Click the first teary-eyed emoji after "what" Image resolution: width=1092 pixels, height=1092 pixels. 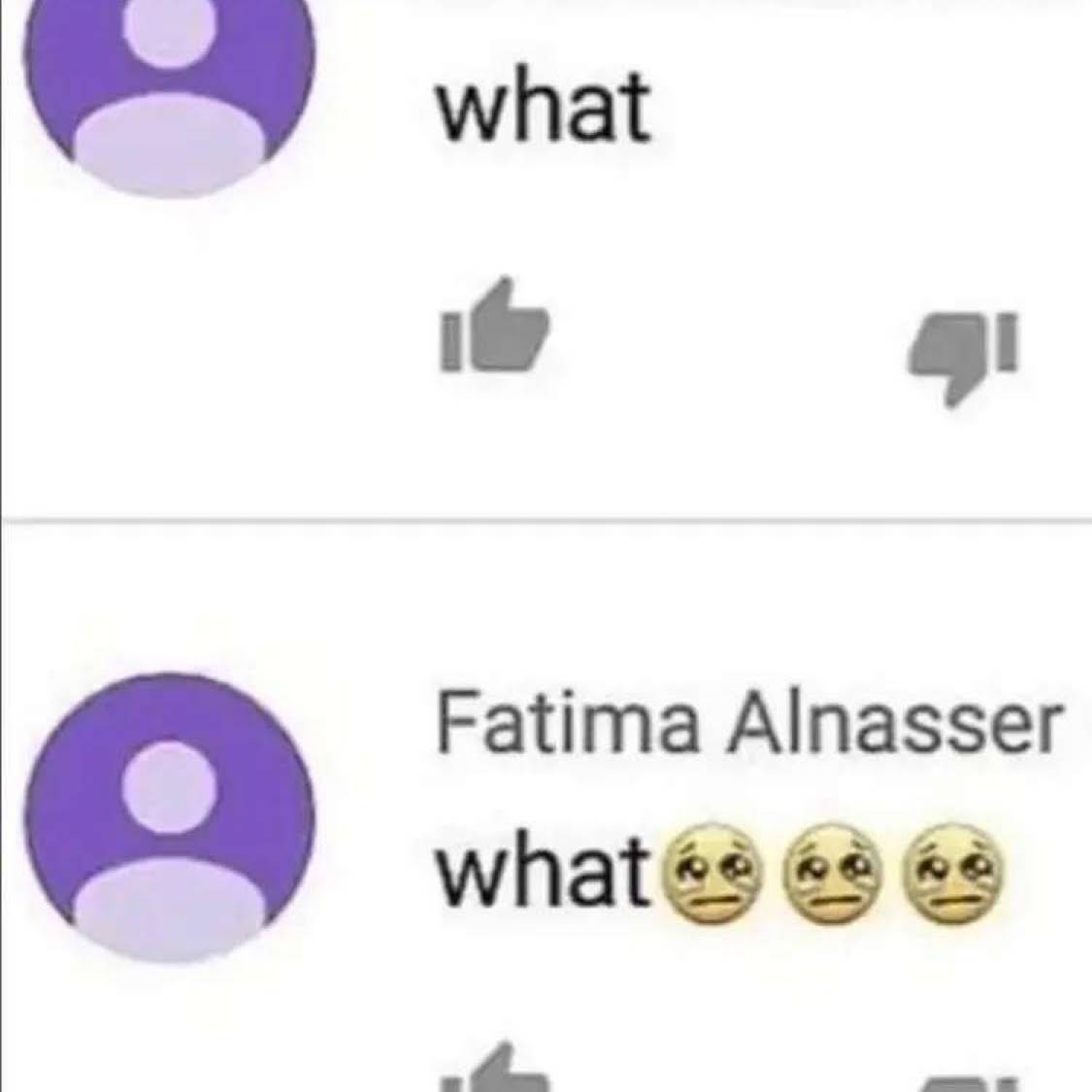(x=711, y=874)
